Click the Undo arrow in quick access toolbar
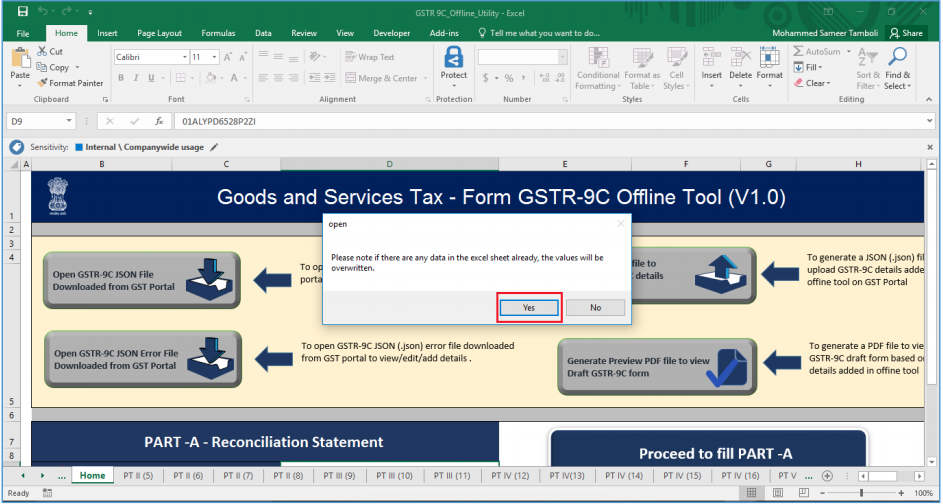943x504 pixels. click(42, 11)
